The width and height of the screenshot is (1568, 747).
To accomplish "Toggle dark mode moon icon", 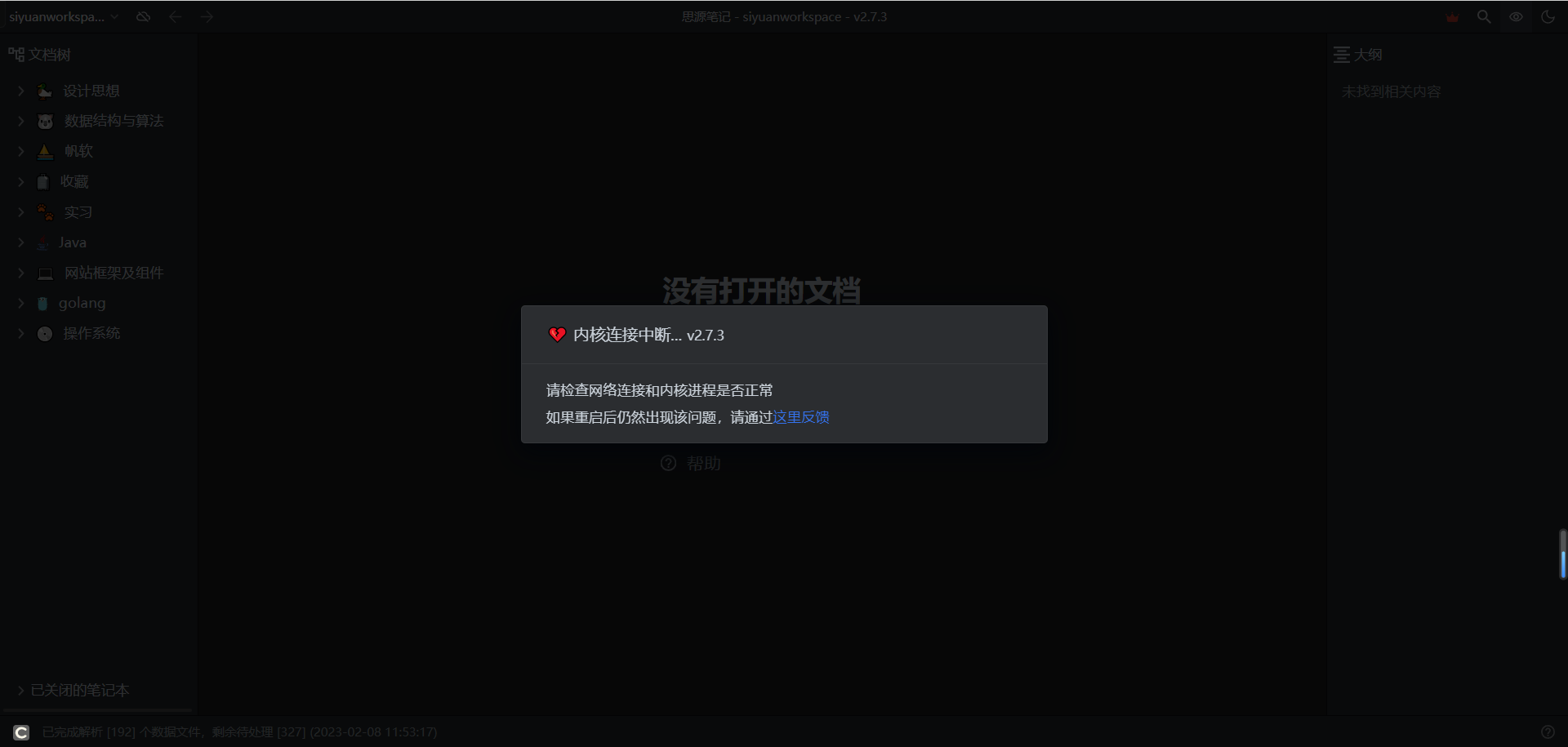I will (x=1548, y=16).
